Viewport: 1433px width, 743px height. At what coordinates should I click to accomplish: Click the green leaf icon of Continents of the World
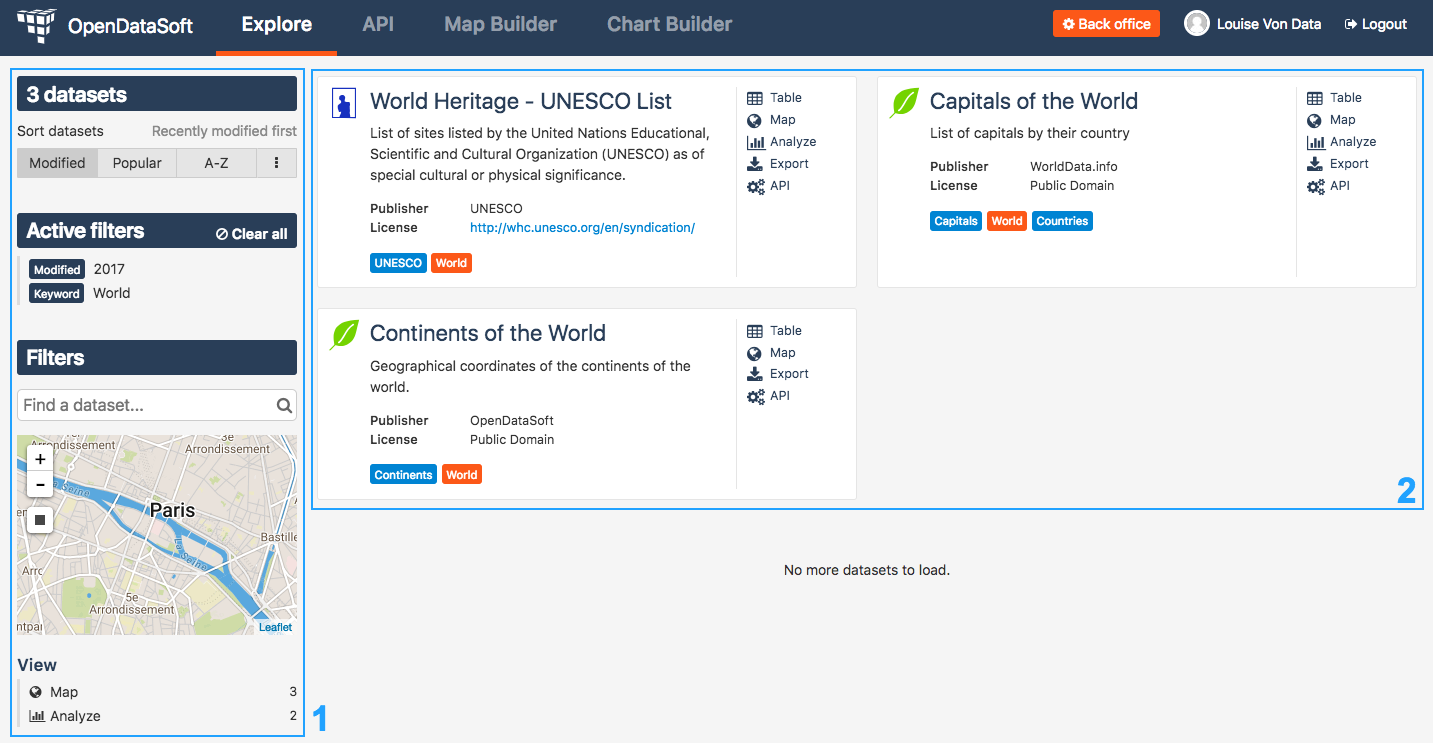pos(344,334)
